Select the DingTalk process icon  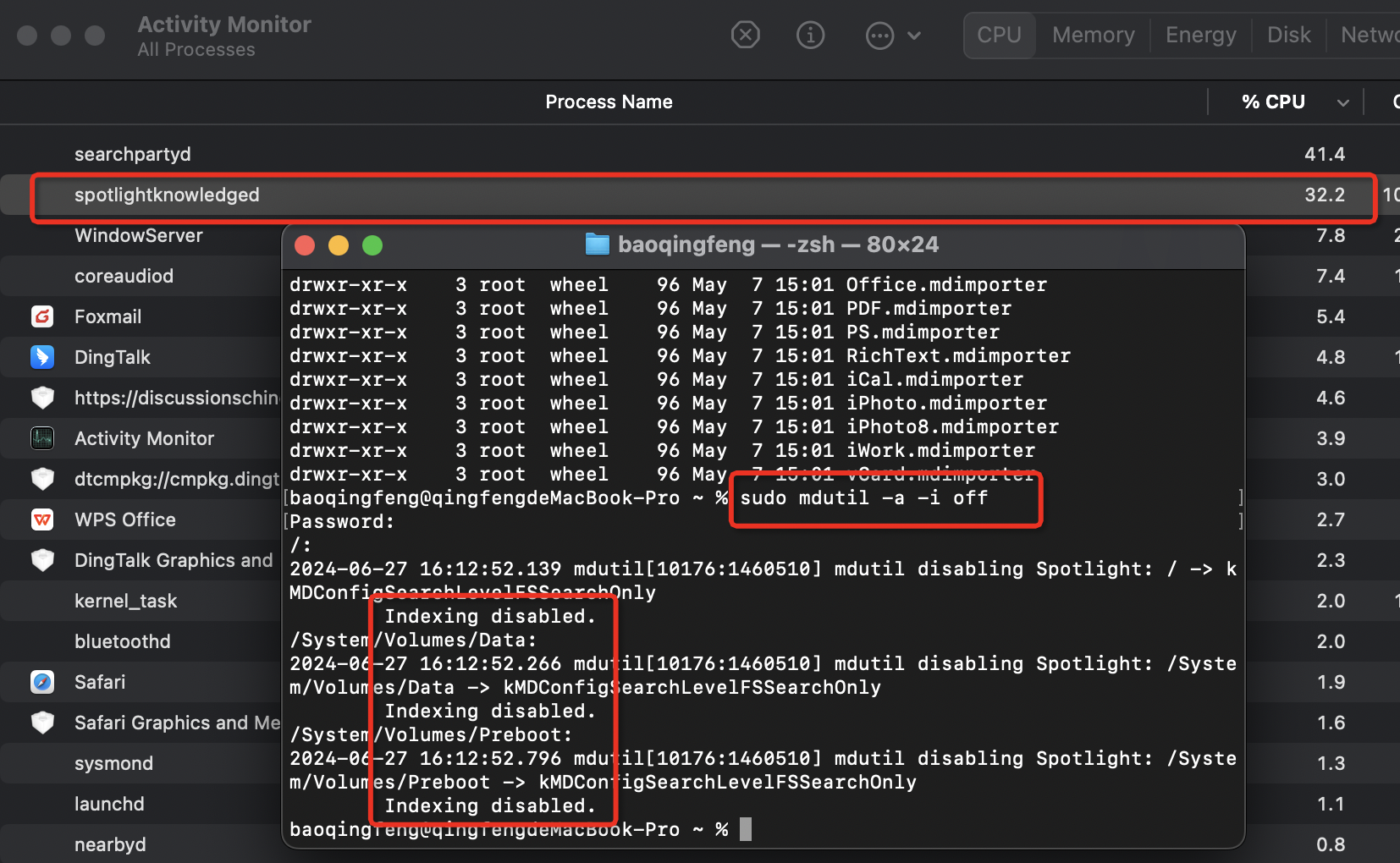[x=42, y=357]
